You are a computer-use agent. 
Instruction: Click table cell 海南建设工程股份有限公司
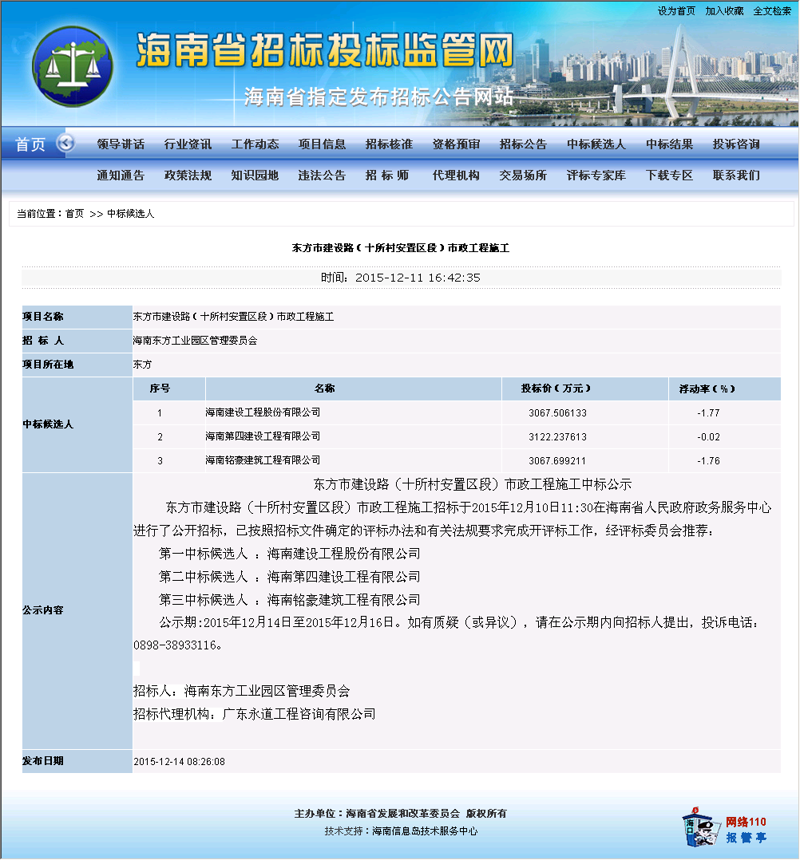(263, 412)
